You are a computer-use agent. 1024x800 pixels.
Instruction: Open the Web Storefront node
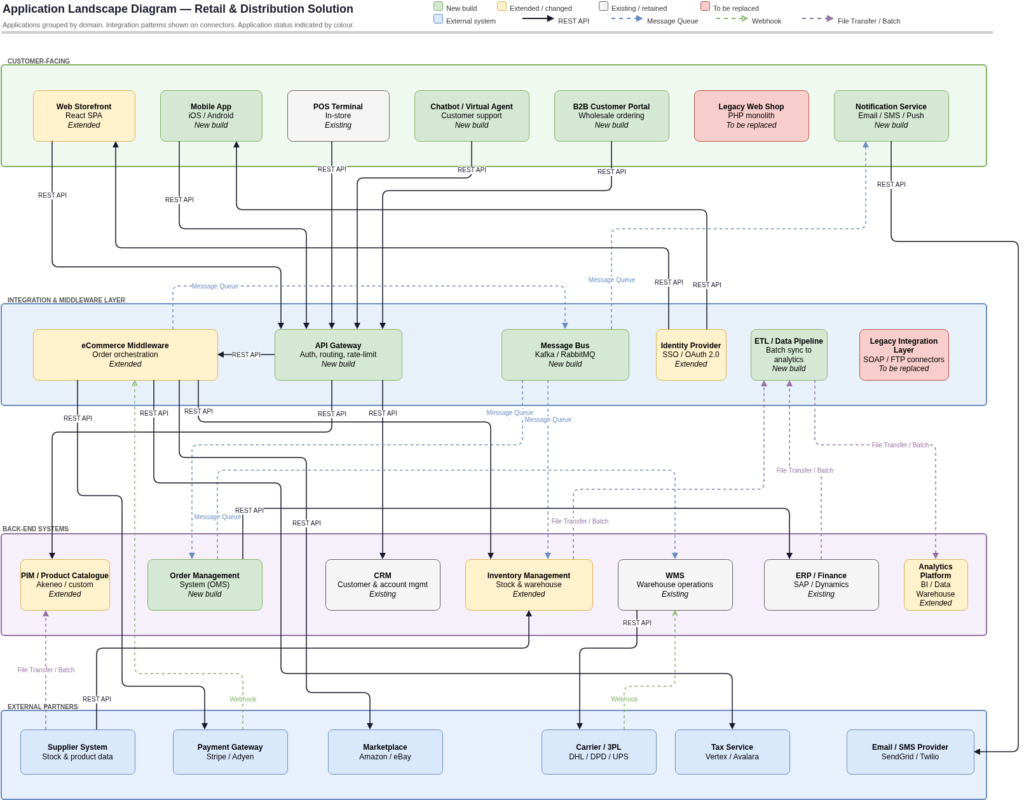[x=83, y=115]
